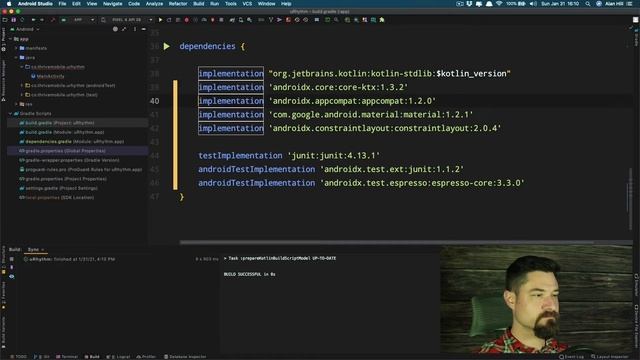Open the Resource Manager side tab
This screenshot has width=640, height=360.
tap(3, 80)
